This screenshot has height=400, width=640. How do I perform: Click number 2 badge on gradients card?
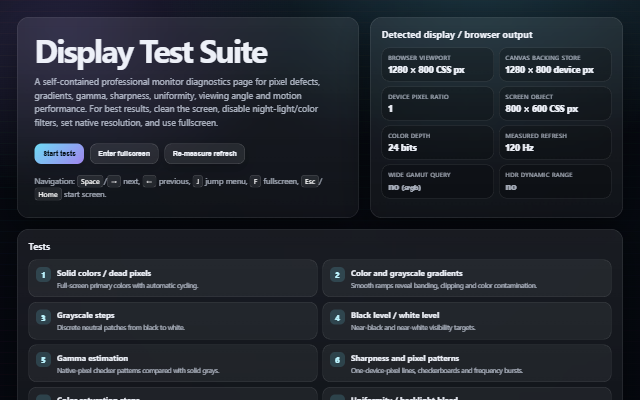(x=337, y=275)
